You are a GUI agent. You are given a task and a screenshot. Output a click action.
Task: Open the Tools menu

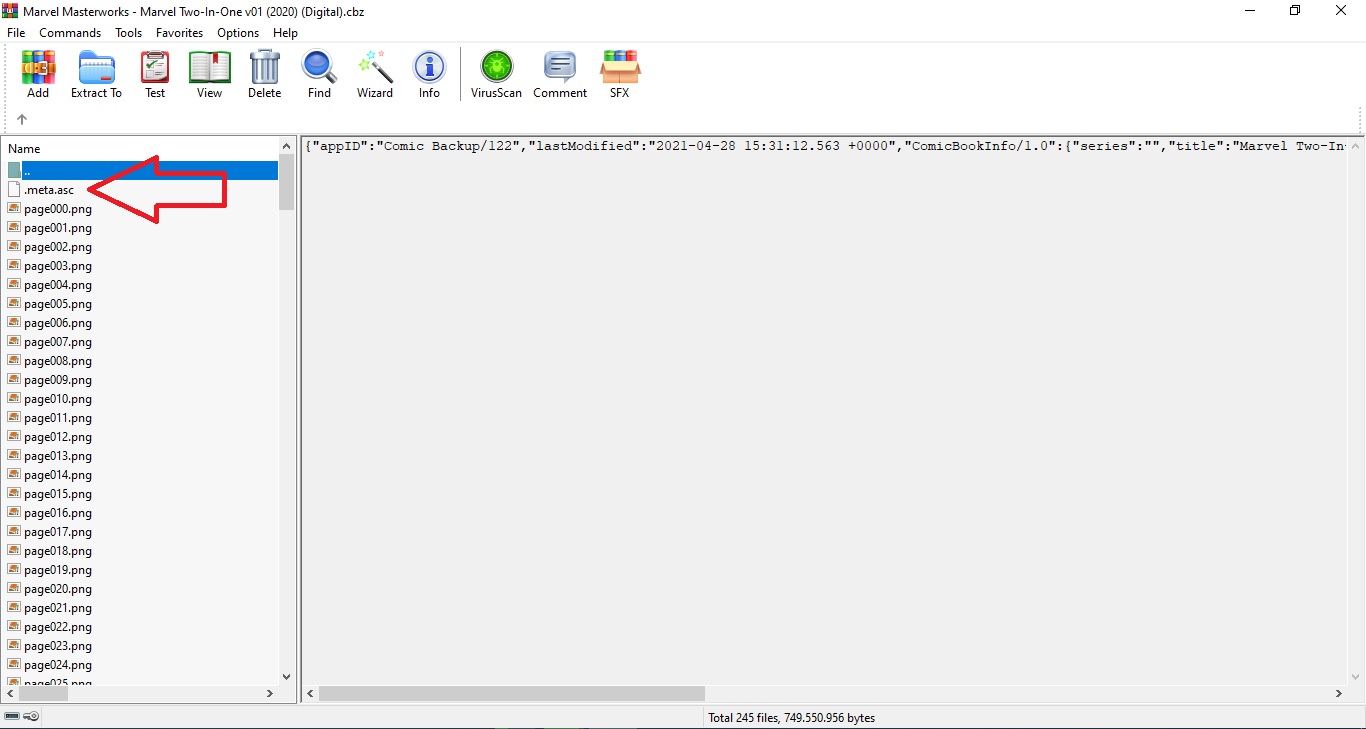coord(128,33)
